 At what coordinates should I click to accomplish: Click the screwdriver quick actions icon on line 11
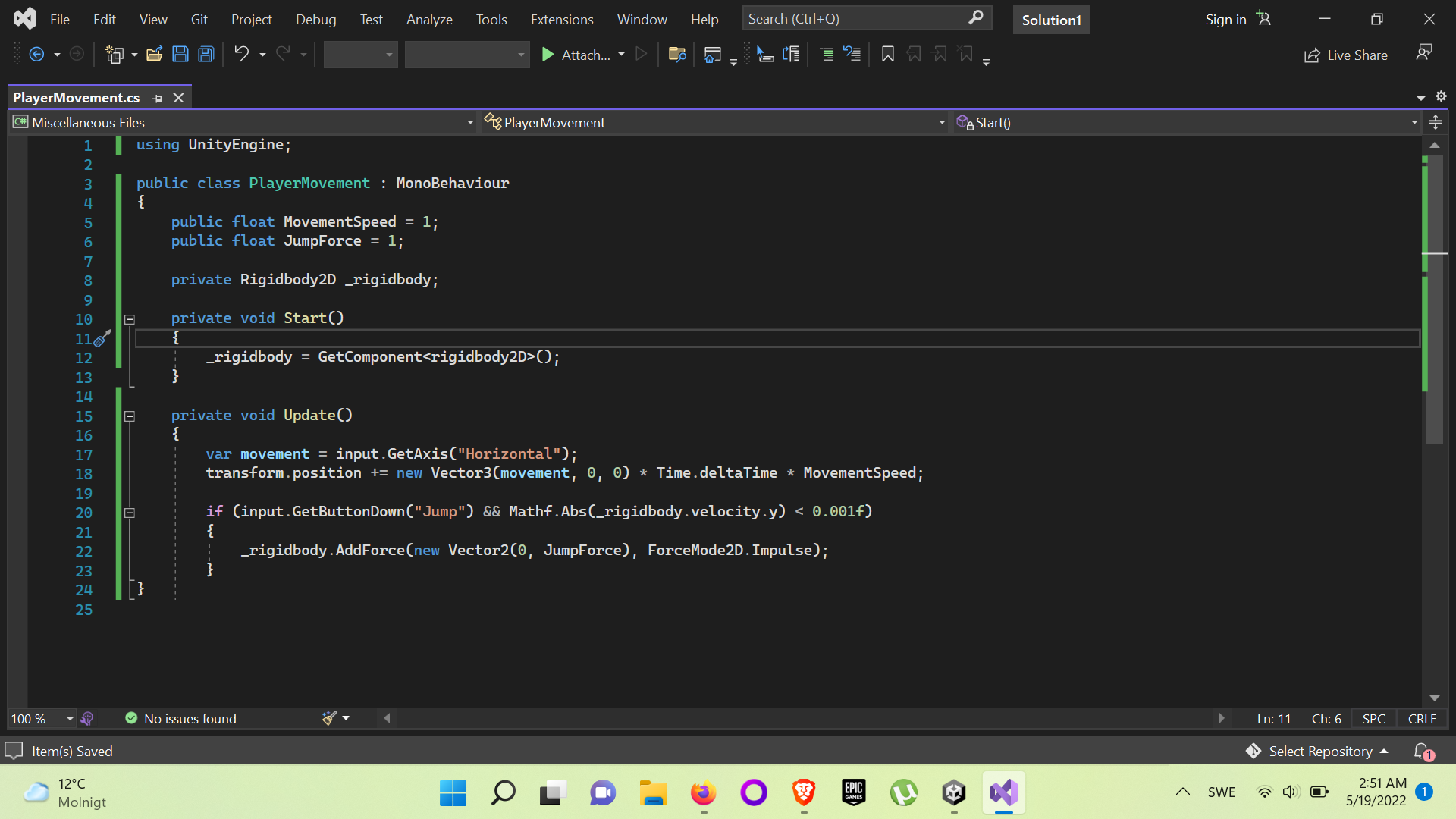[102, 338]
